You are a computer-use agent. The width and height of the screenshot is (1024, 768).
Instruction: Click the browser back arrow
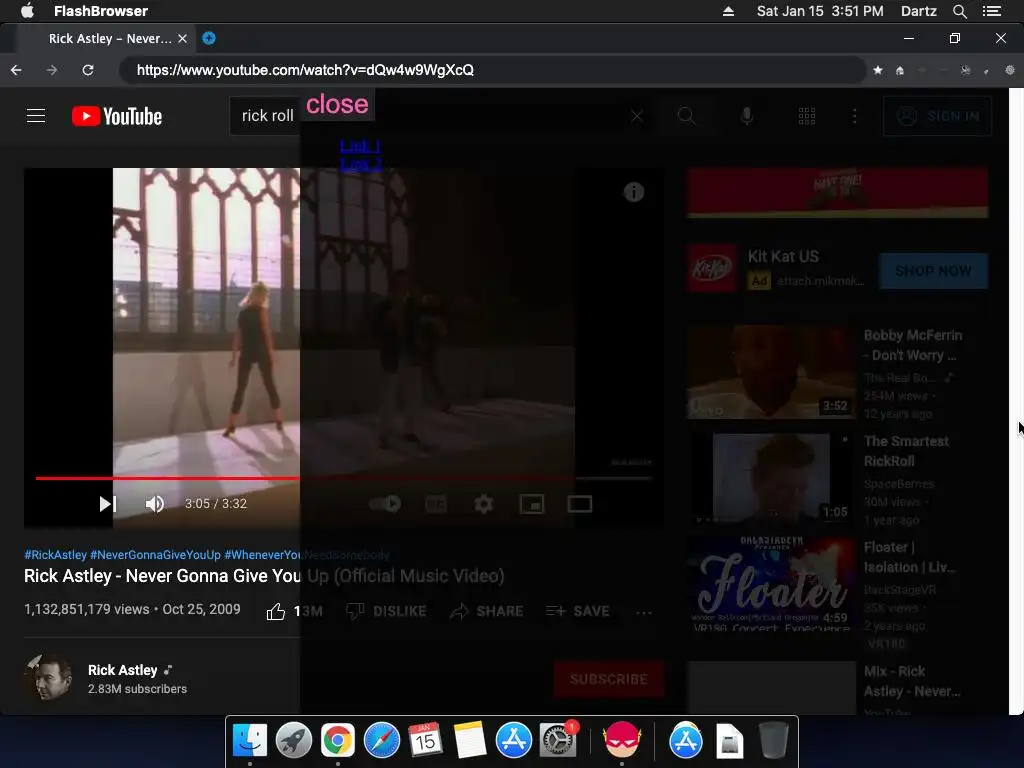point(16,70)
